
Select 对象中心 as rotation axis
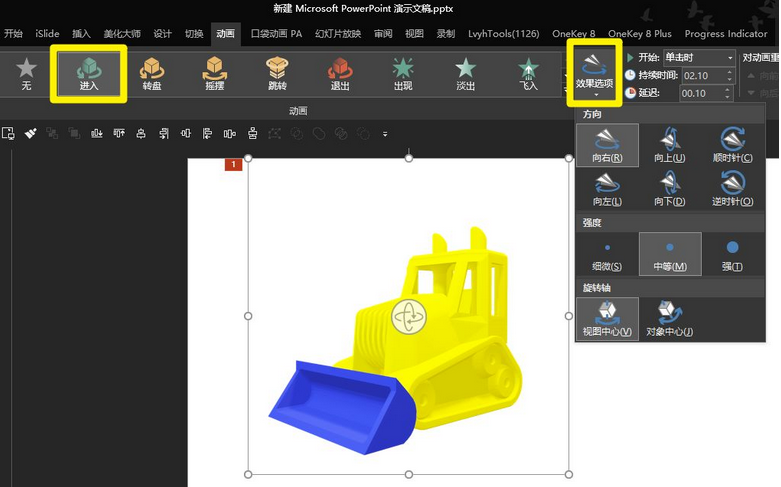(670, 318)
